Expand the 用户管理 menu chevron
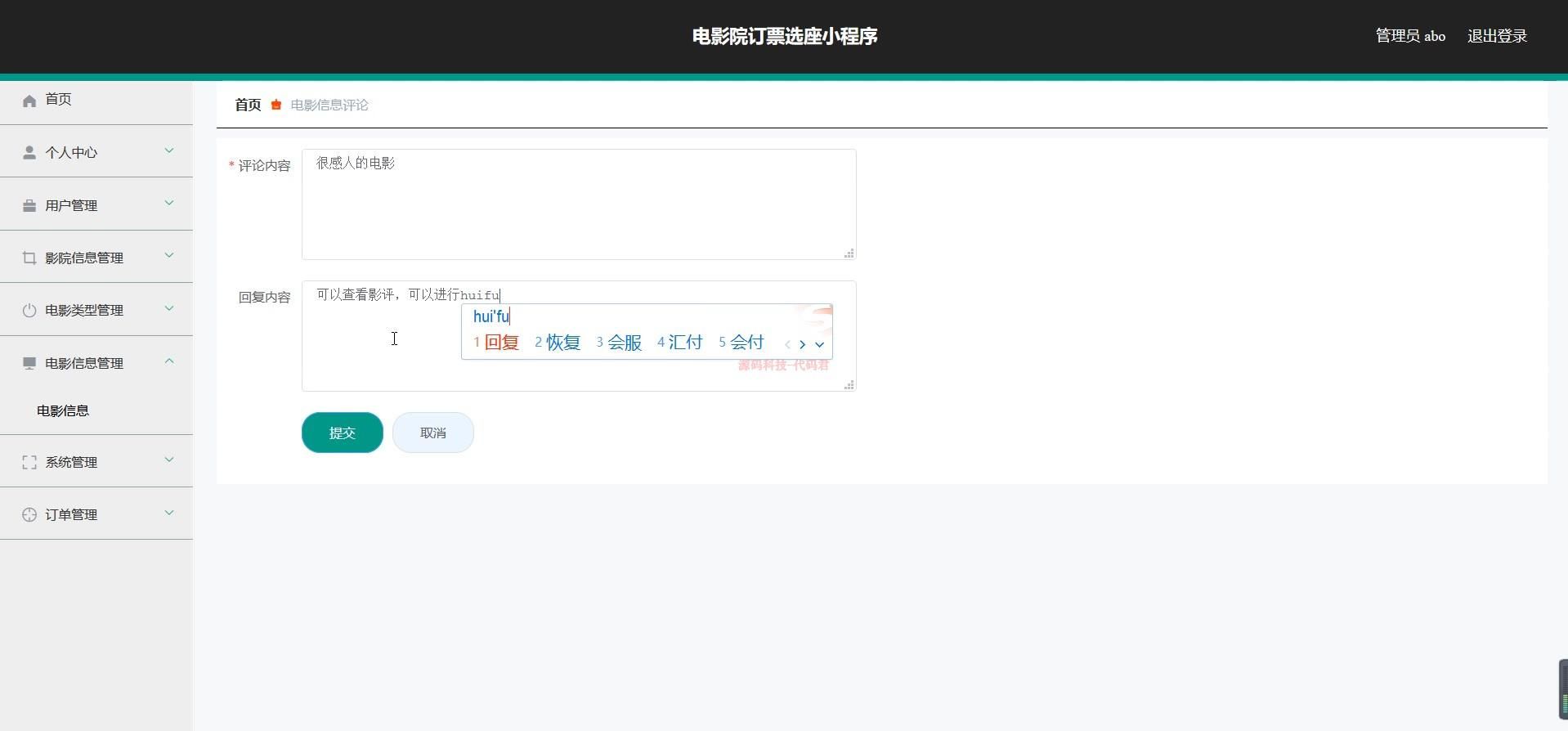1568x731 pixels. 169,203
